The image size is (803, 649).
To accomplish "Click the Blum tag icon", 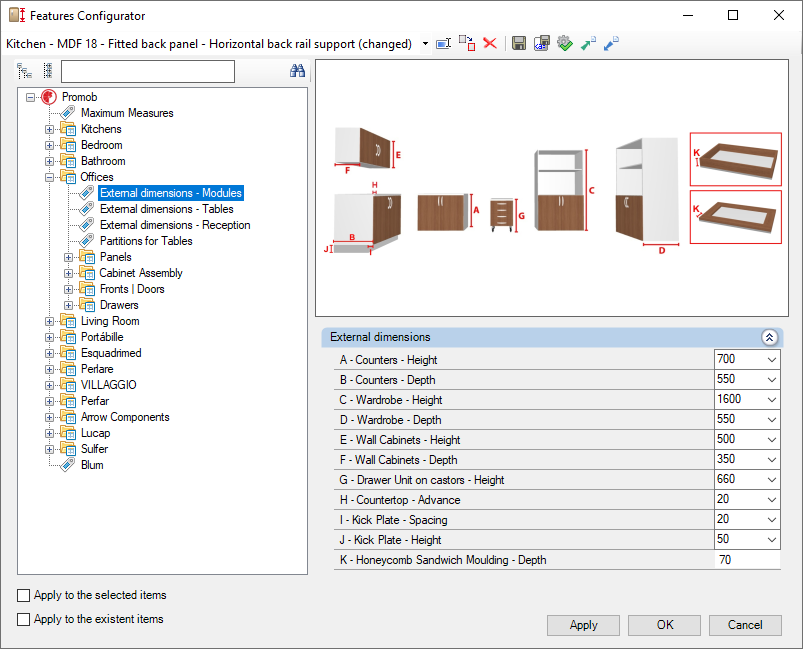I will [x=68, y=465].
